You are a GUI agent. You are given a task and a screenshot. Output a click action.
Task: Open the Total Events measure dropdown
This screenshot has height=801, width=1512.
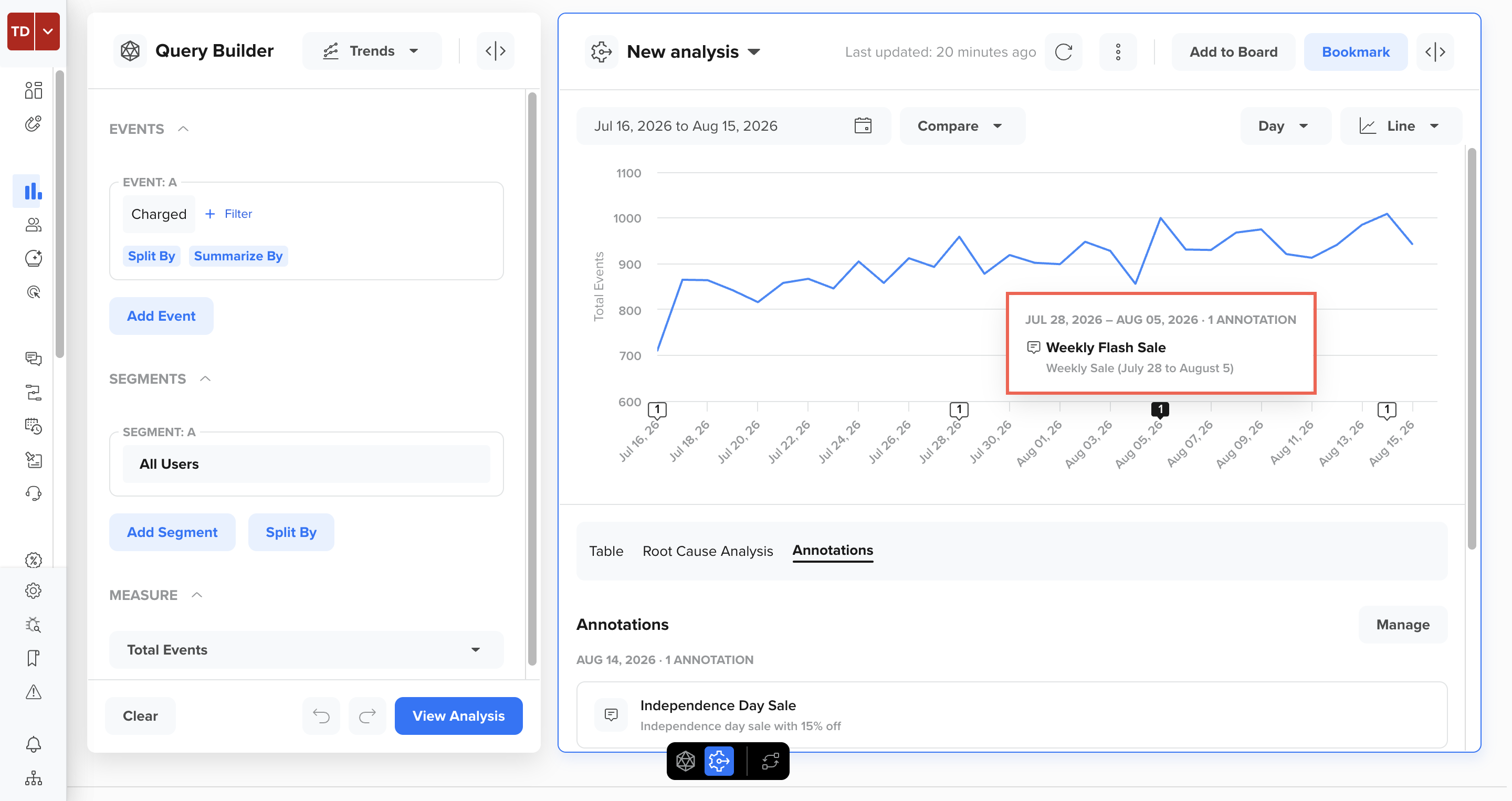coord(307,650)
